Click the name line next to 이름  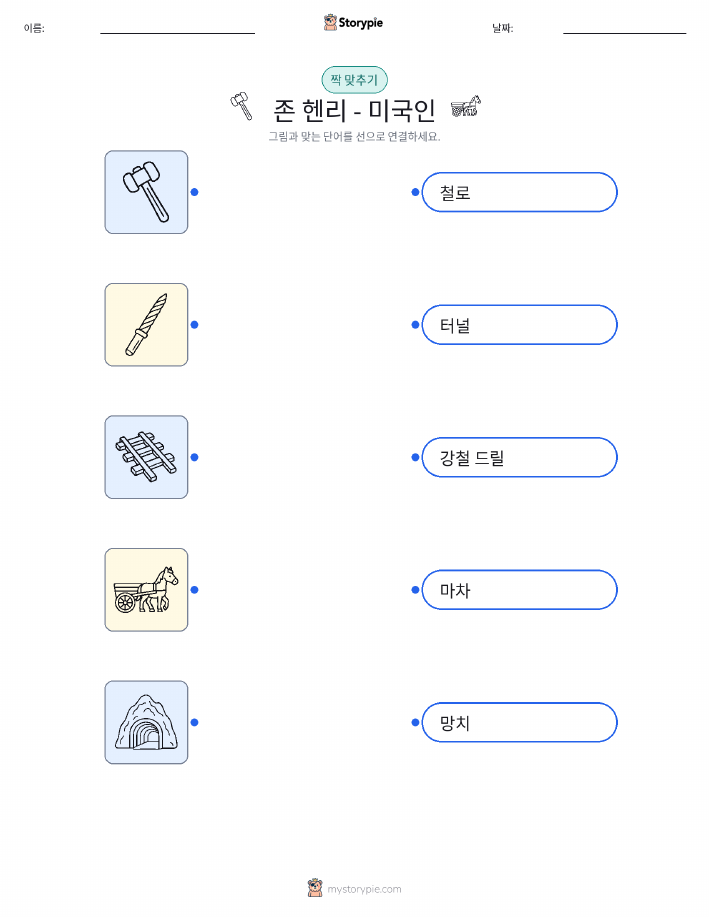tap(177, 32)
